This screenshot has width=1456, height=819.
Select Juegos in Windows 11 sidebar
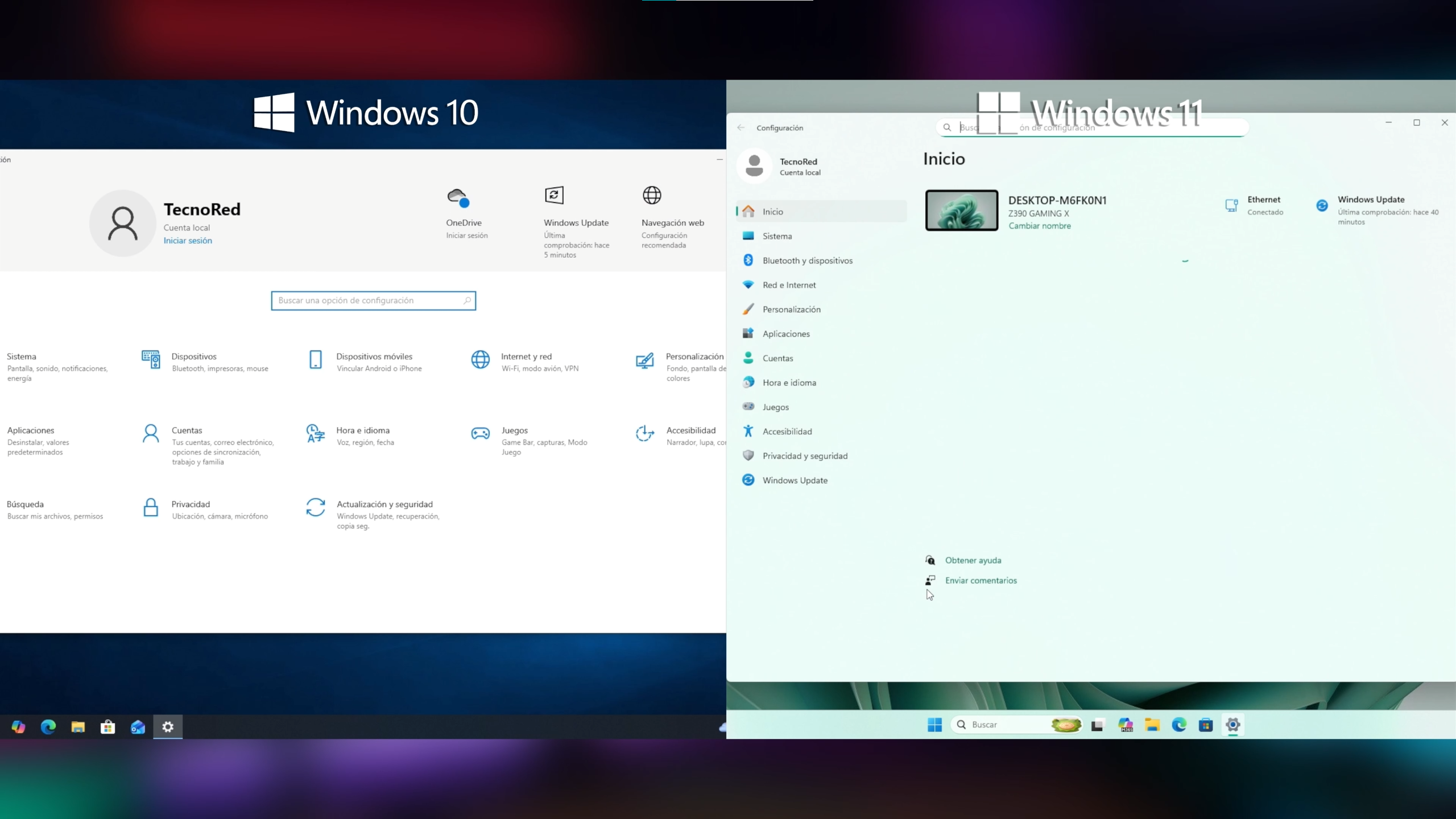pos(821,407)
